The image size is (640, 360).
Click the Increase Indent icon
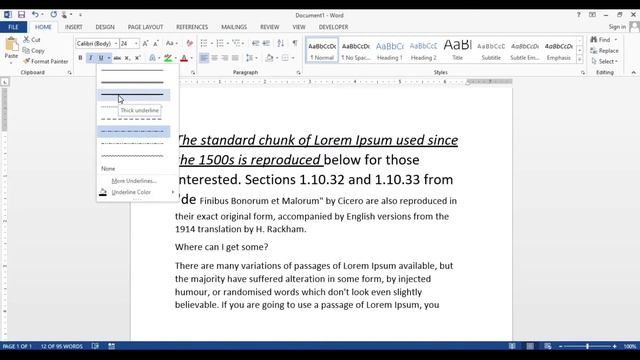click(x=266, y=43)
